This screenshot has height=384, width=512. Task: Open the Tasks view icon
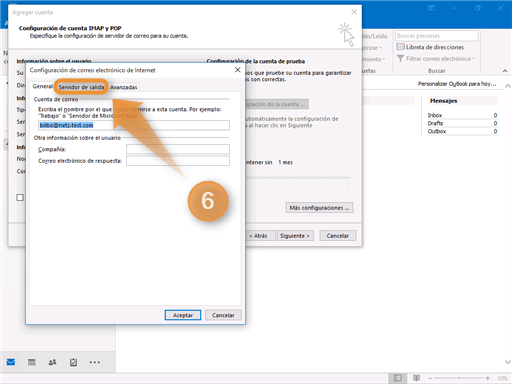(x=73, y=362)
